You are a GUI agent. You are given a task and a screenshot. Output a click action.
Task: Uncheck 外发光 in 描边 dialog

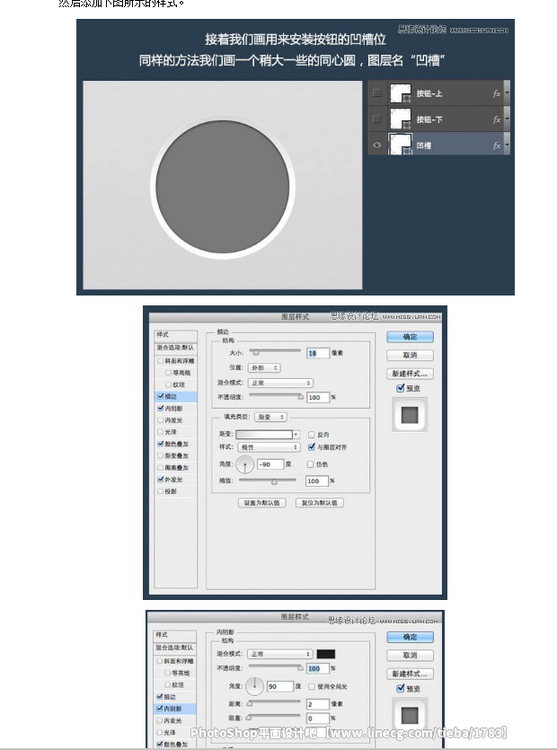coord(161,479)
